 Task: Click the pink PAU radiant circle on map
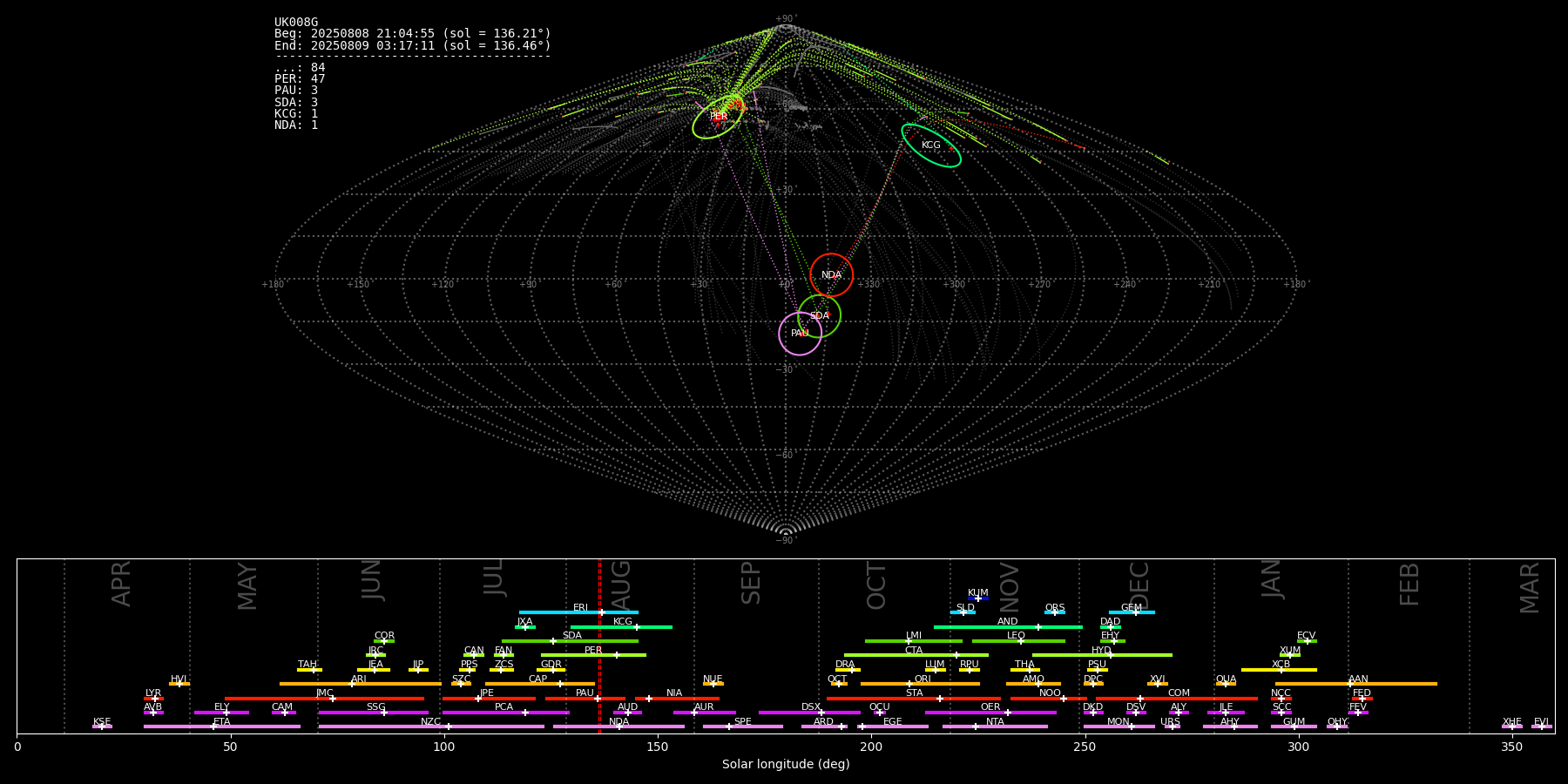coord(800,334)
